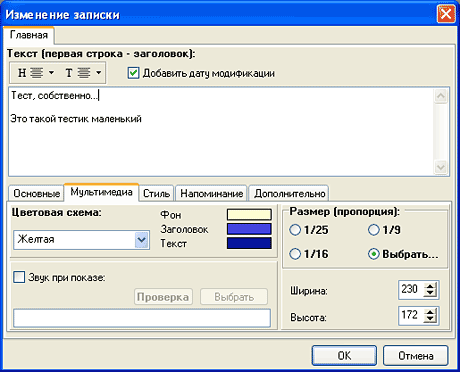
Task: Increase Высота with the up arrow
Action: pos(430,312)
